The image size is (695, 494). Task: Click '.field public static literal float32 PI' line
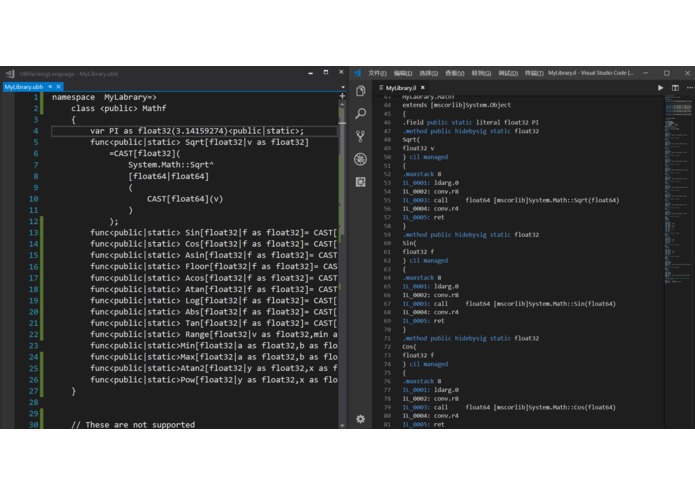coord(470,122)
